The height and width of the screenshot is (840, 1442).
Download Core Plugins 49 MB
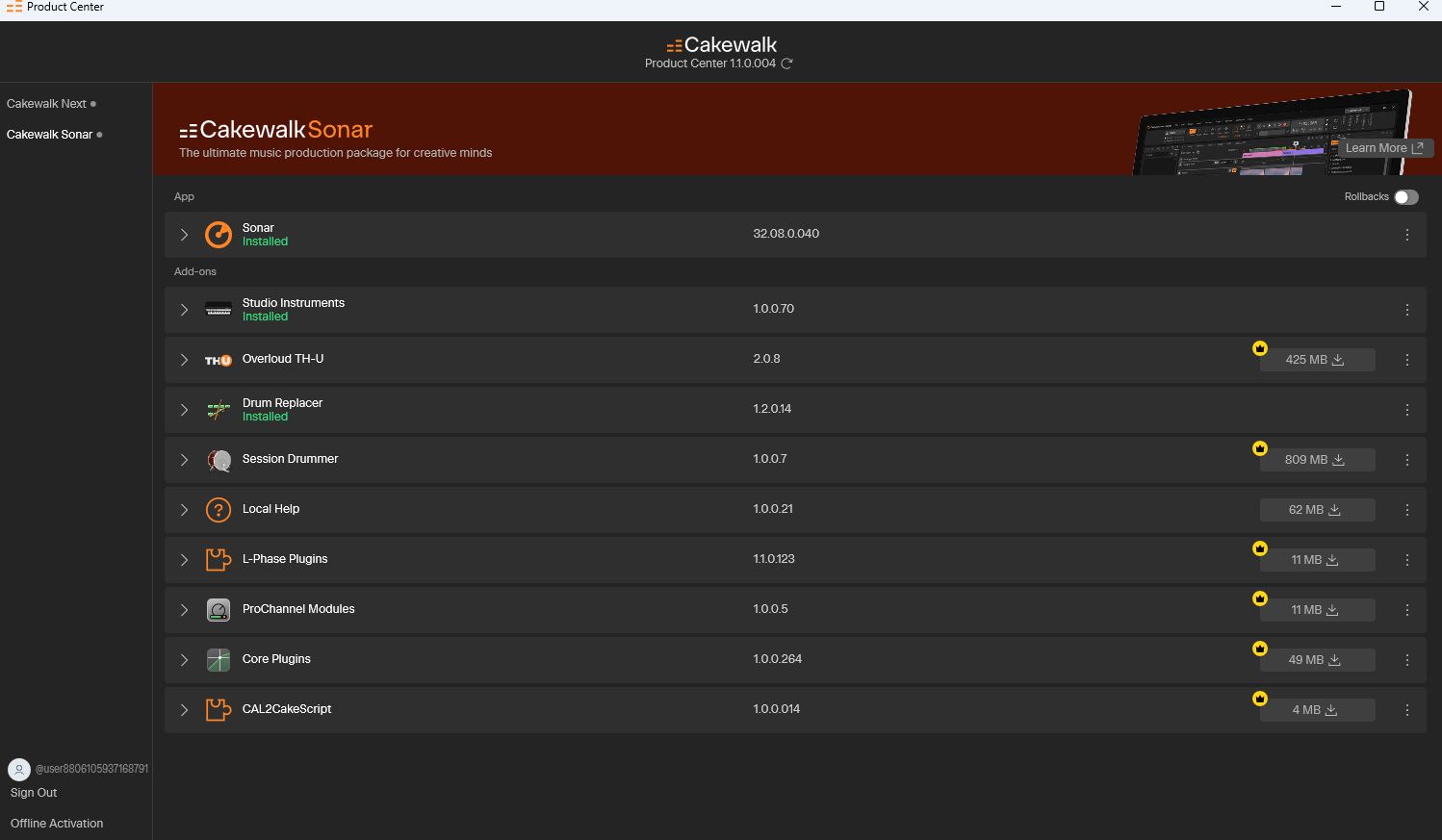tap(1317, 660)
